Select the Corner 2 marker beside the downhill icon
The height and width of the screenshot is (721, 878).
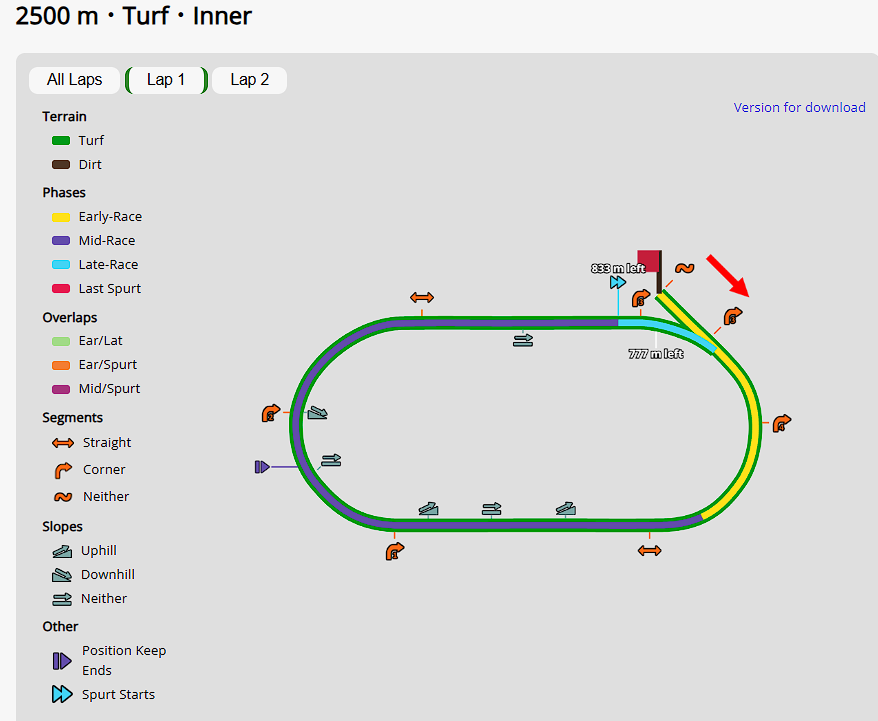271,413
